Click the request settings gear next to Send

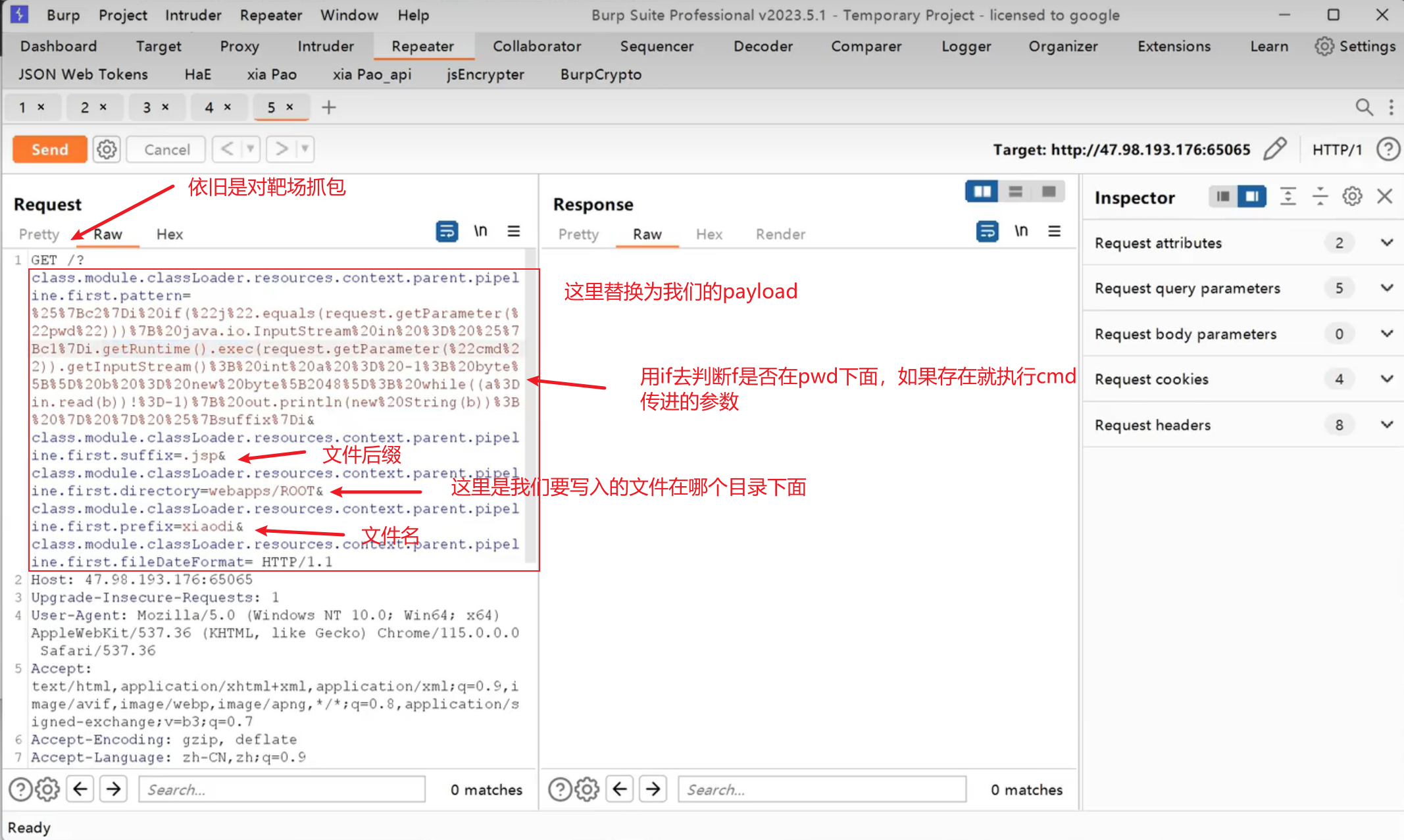[107, 150]
